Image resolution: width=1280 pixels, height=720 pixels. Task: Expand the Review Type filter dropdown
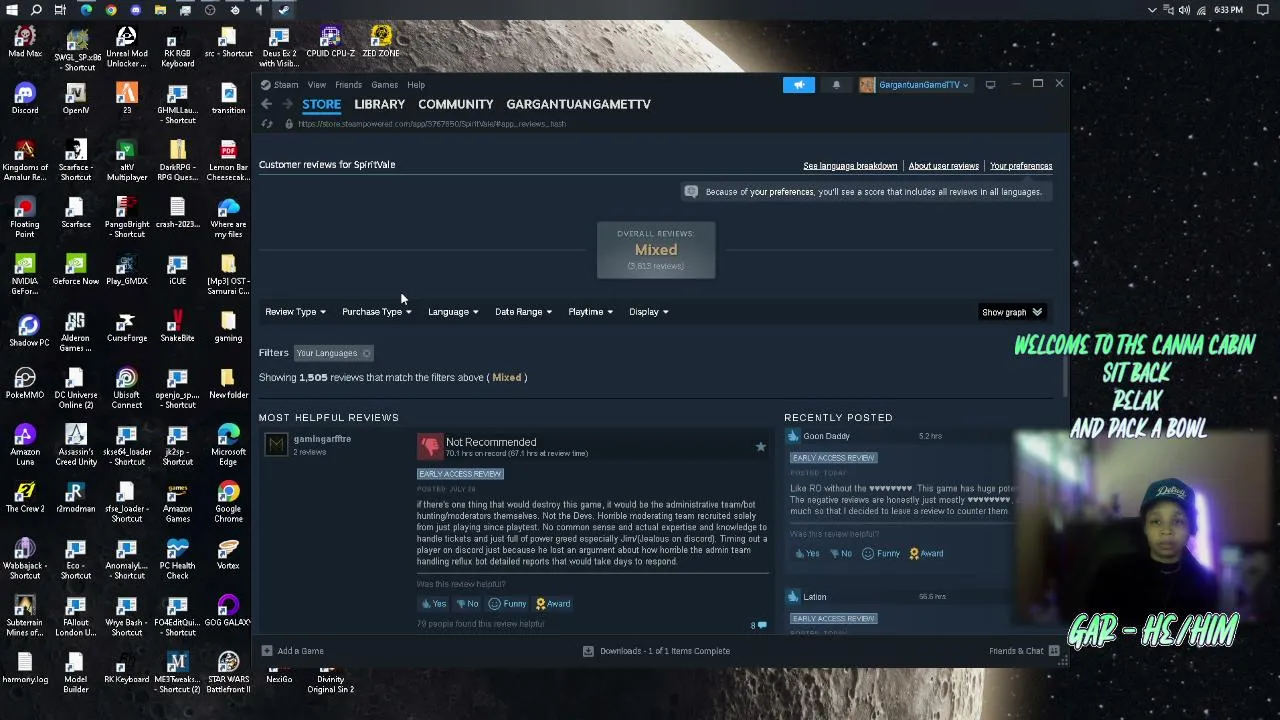tap(295, 312)
